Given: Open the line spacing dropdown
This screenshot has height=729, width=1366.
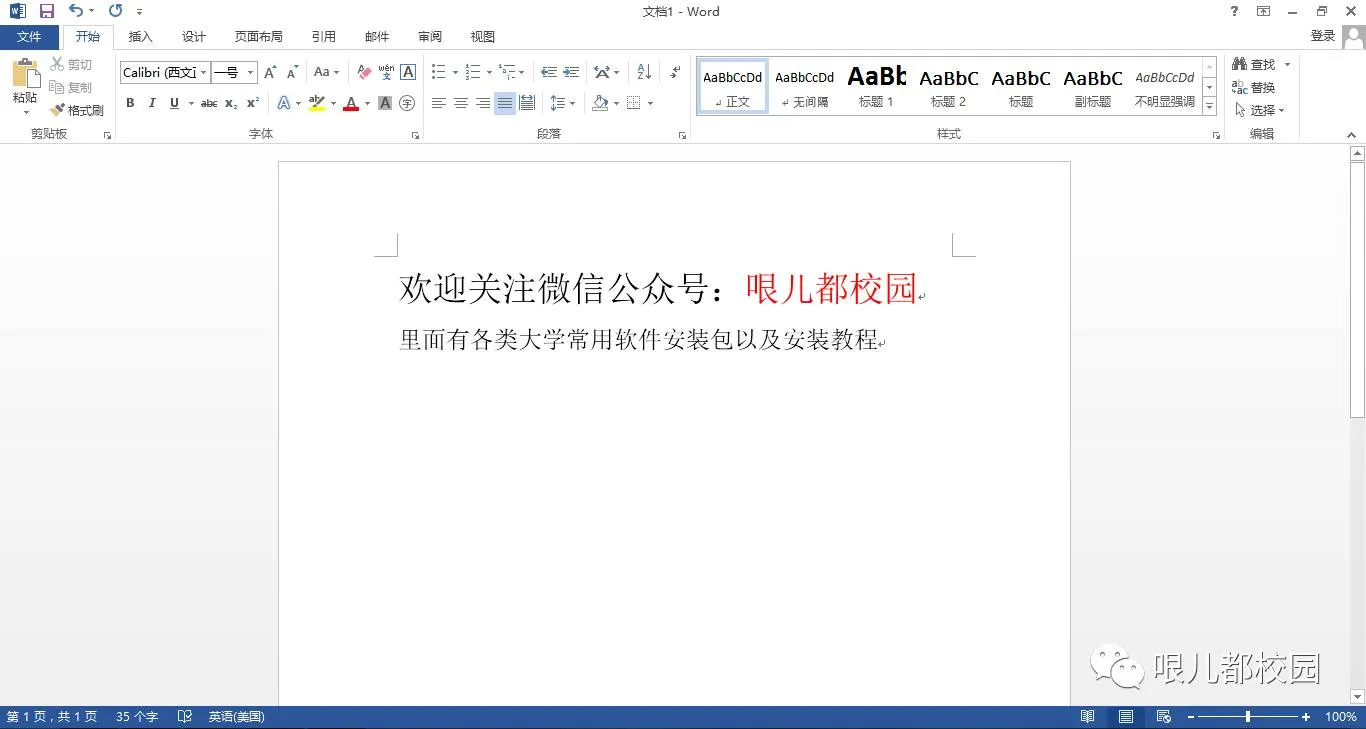Looking at the screenshot, I should (x=563, y=103).
